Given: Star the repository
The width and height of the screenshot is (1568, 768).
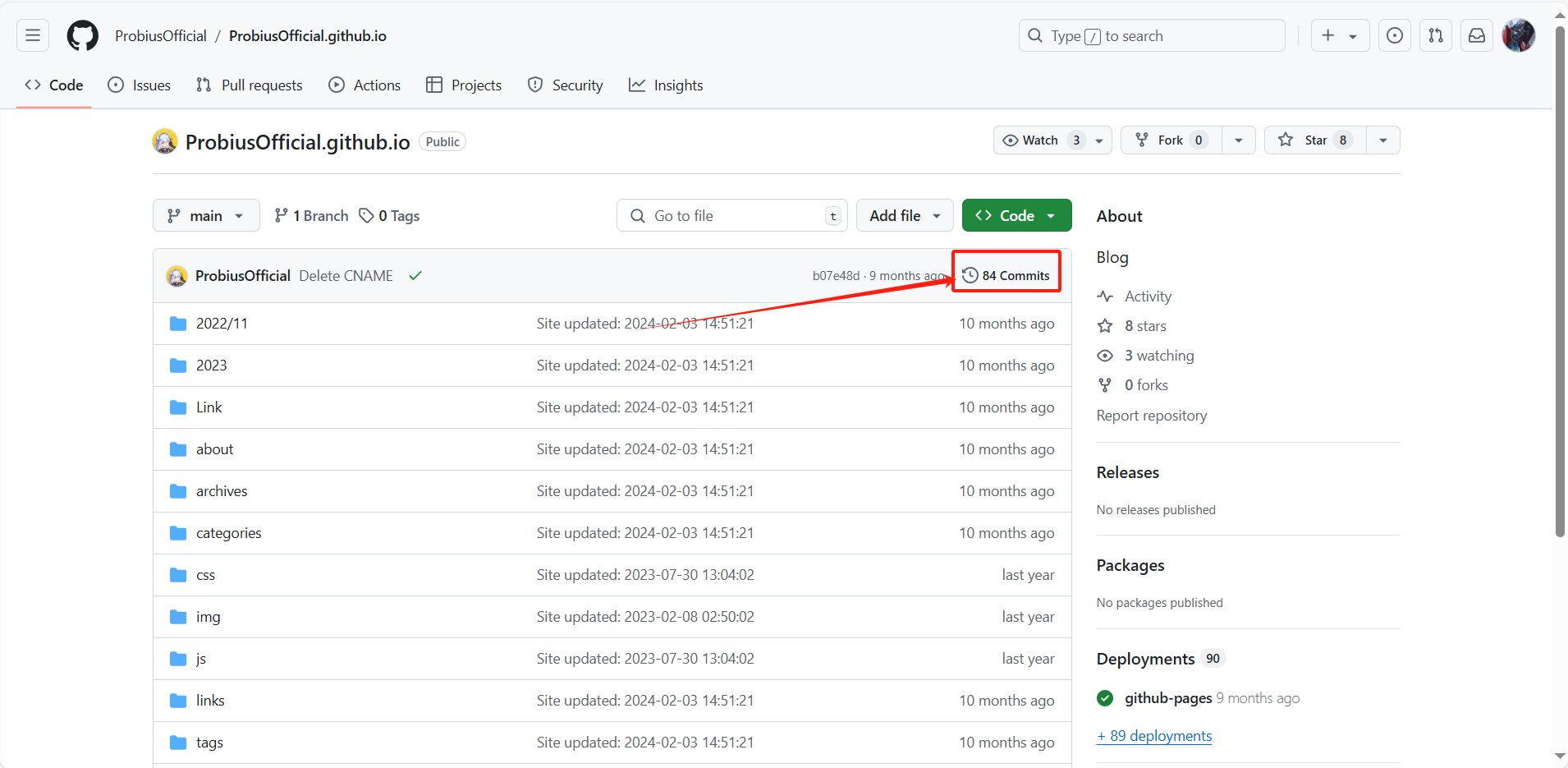Looking at the screenshot, I should click(x=1315, y=140).
